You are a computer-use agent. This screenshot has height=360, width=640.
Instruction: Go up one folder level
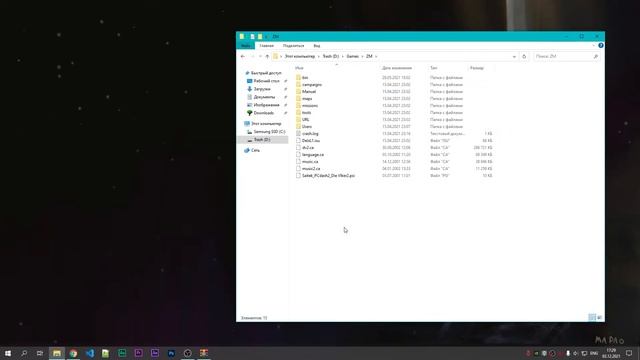(267, 56)
